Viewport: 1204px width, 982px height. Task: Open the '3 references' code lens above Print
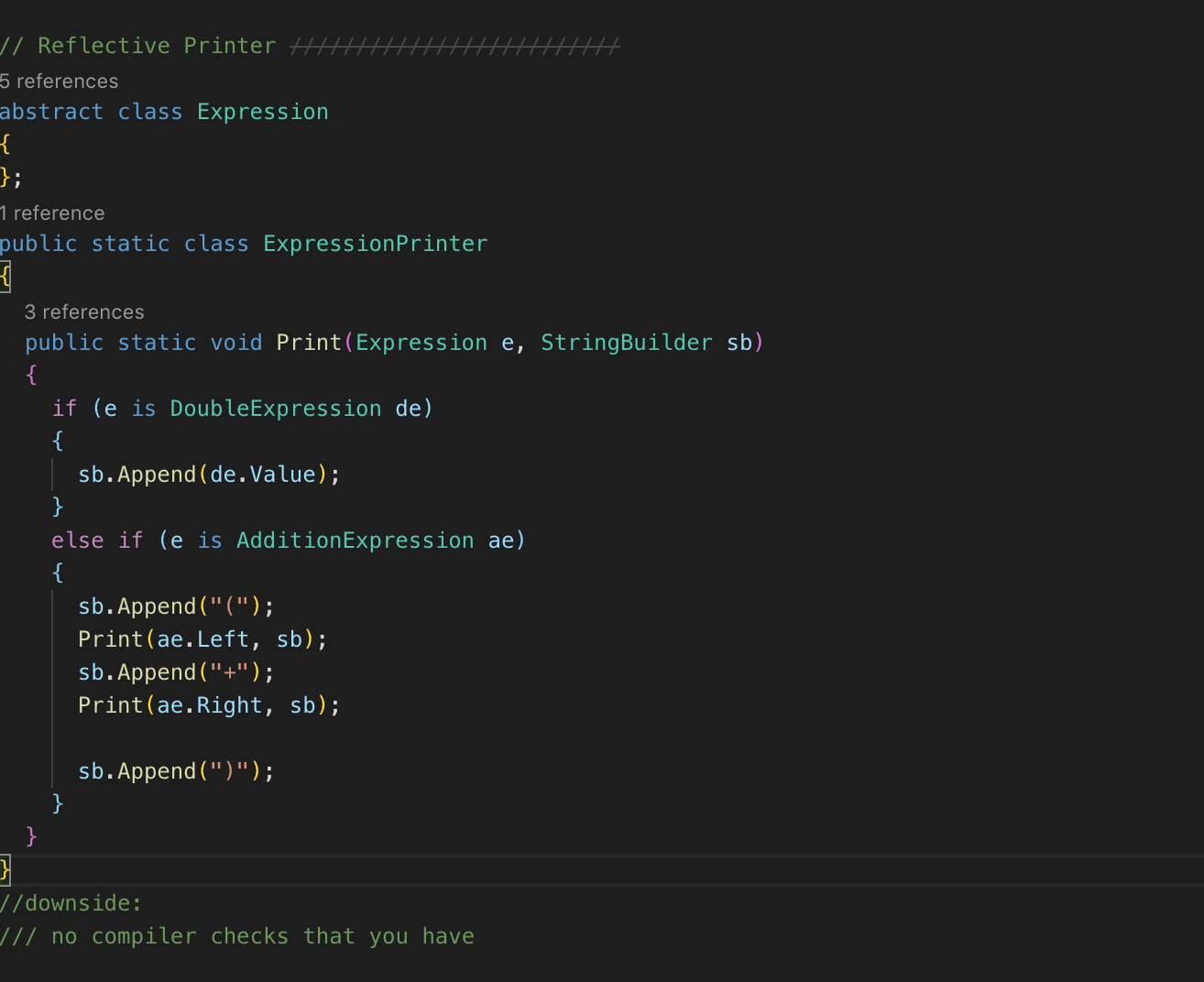pos(84,312)
